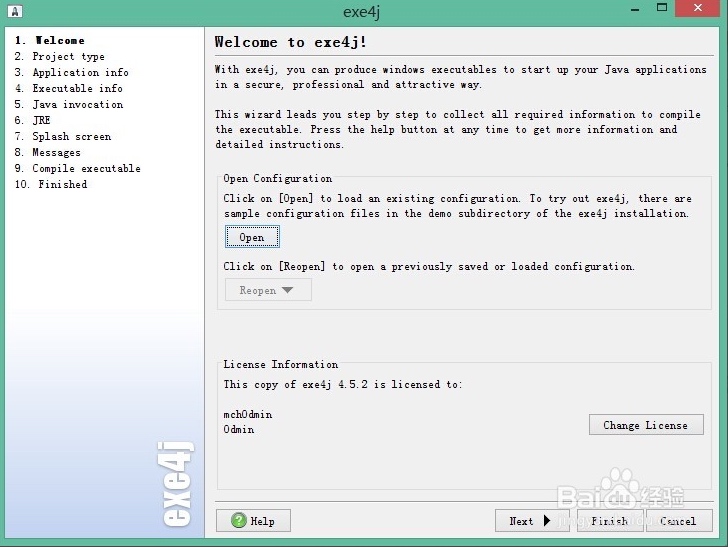Image resolution: width=728 pixels, height=547 pixels.
Task: Select step 10 Finished
Action: 51,184
